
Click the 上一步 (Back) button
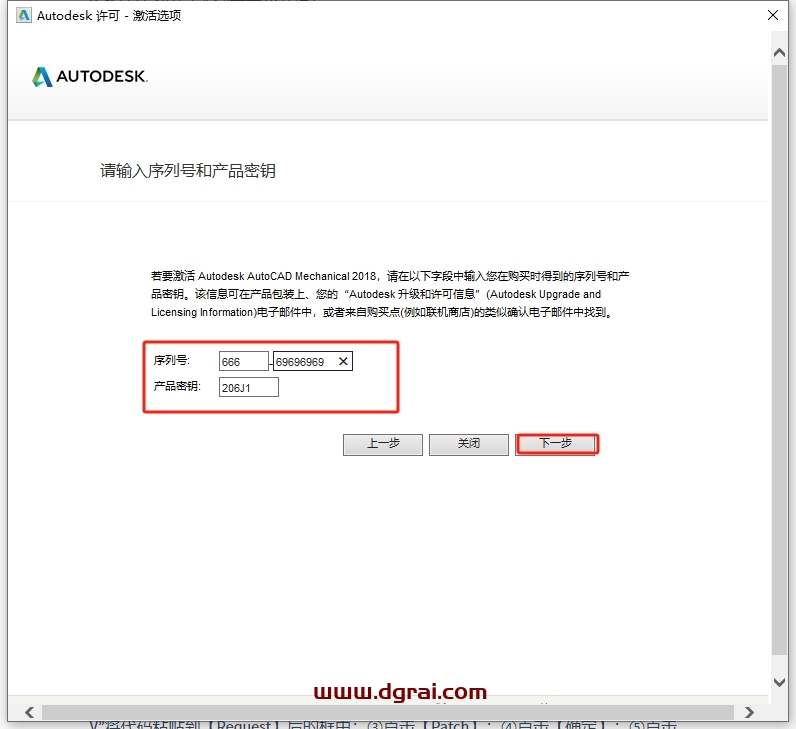click(x=383, y=445)
